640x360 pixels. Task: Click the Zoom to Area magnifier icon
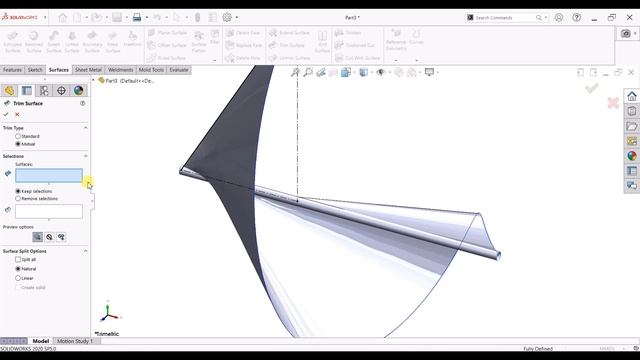click(x=308, y=72)
